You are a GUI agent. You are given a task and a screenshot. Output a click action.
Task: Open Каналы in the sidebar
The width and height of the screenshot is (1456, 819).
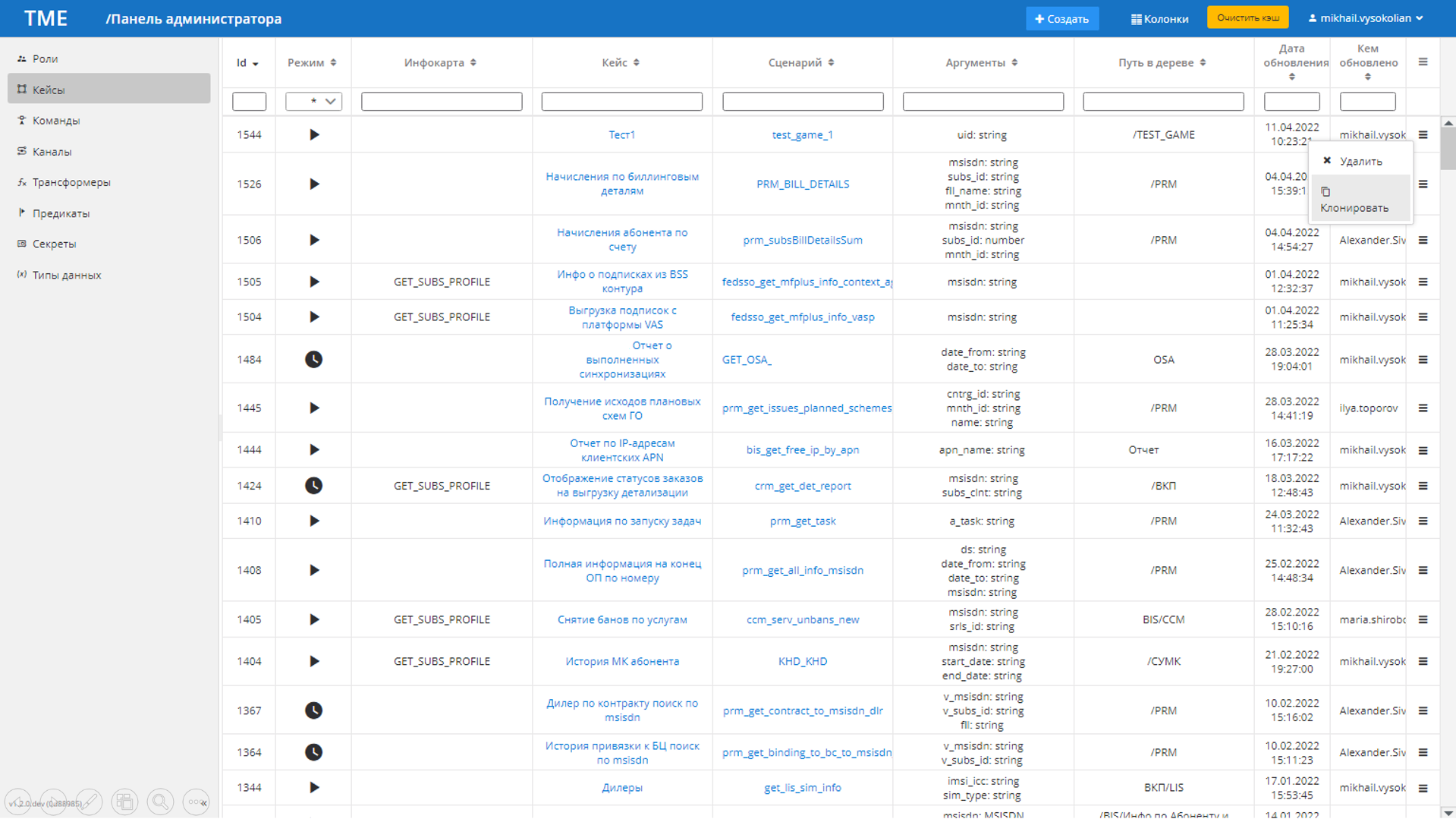click(109, 151)
